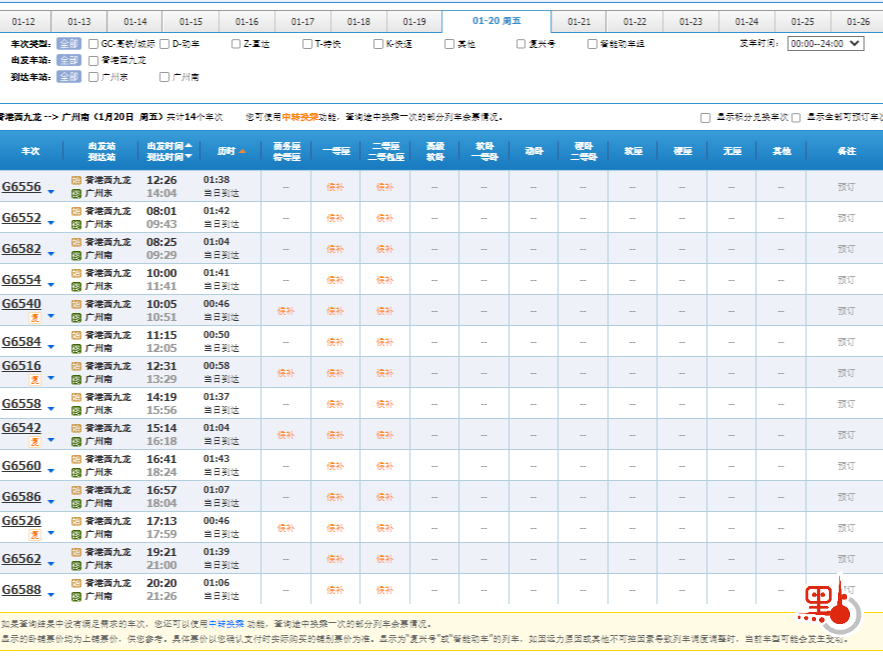Sort by 历时 duration column arrow

242,151
